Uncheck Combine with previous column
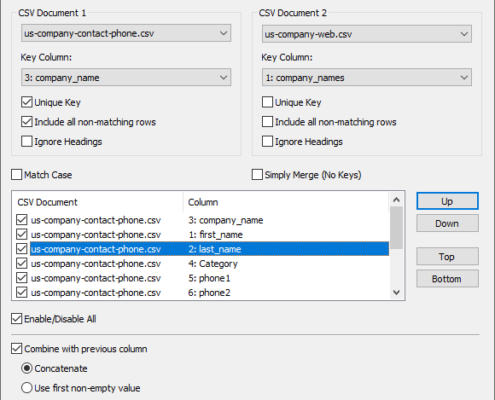The width and height of the screenshot is (495, 400). 17,349
